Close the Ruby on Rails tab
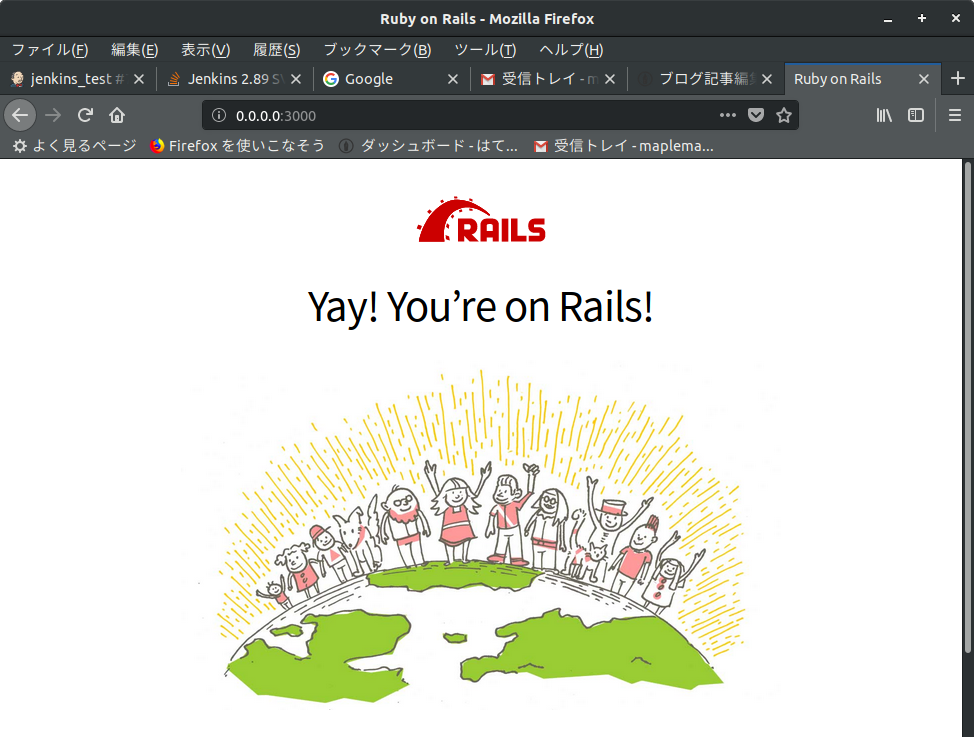The width and height of the screenshot is (974, 737). click(x=924, y=79)
